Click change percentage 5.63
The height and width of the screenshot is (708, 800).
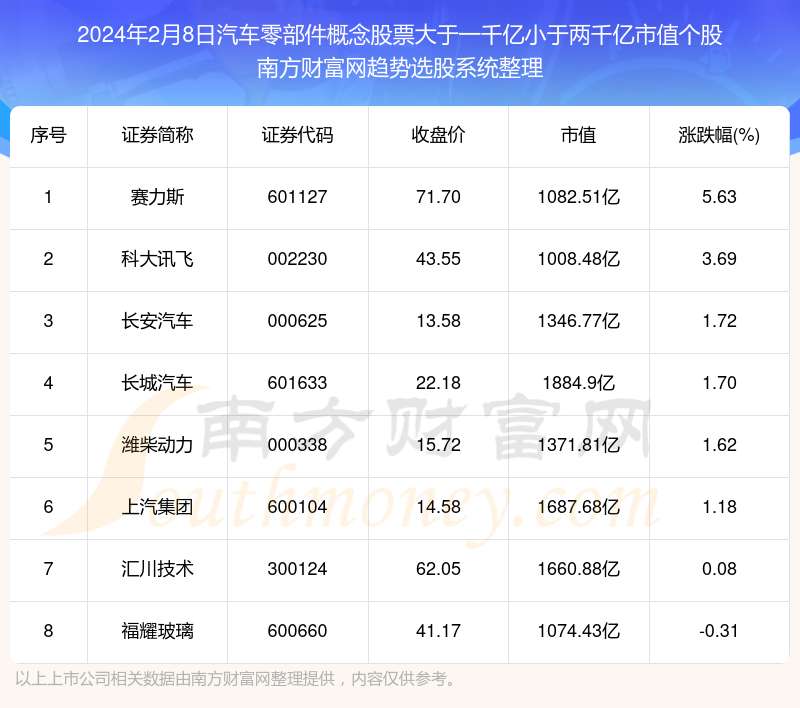[x=719, y=197]
